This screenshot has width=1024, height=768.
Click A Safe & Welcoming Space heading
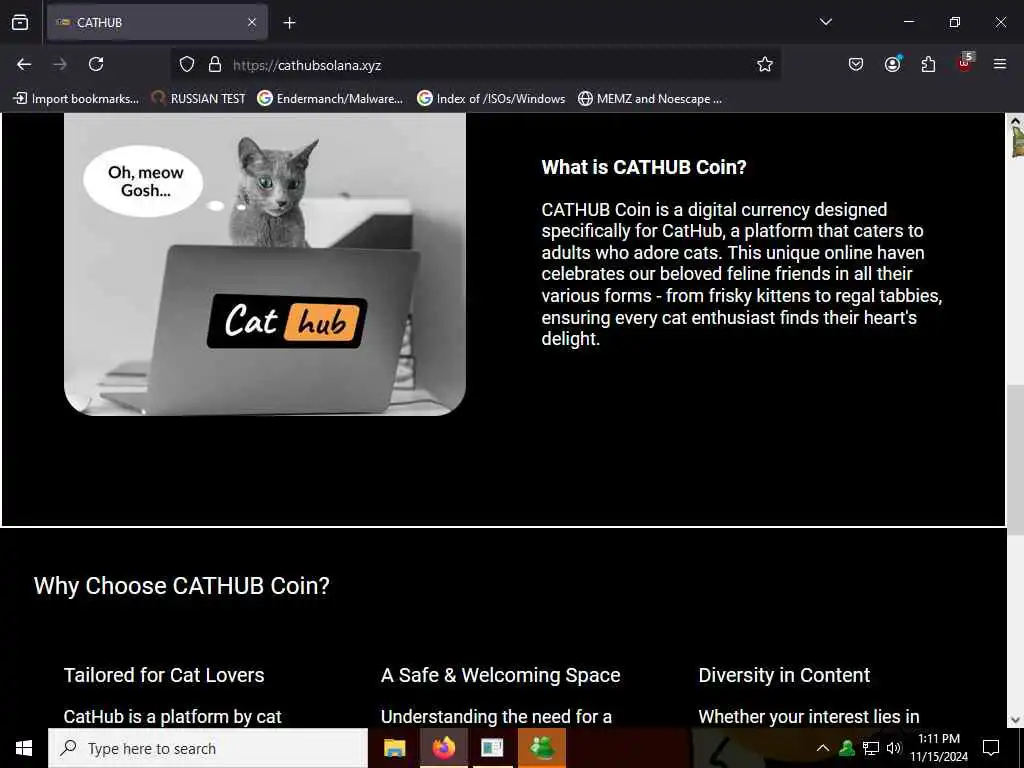coord(501,675)
